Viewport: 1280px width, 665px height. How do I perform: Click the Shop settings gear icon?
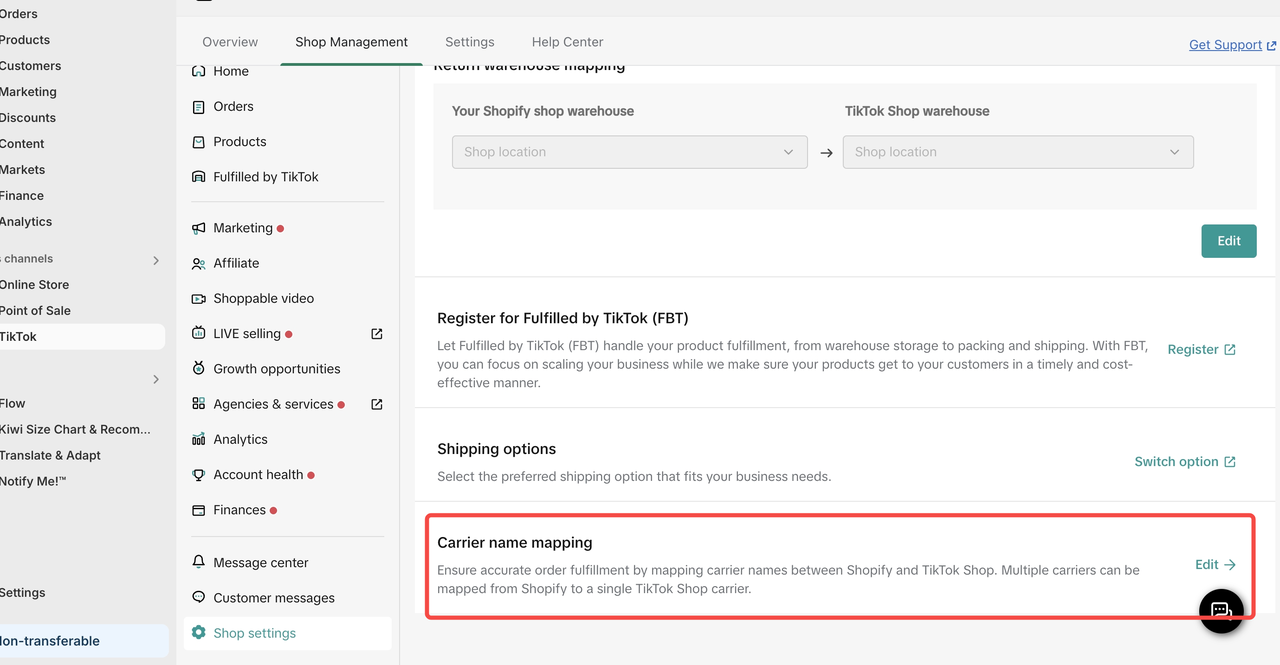tap(198, 633)
